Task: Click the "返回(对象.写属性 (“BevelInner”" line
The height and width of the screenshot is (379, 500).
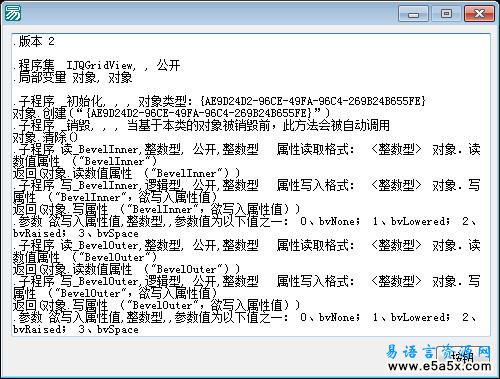Action: (157, 209)
